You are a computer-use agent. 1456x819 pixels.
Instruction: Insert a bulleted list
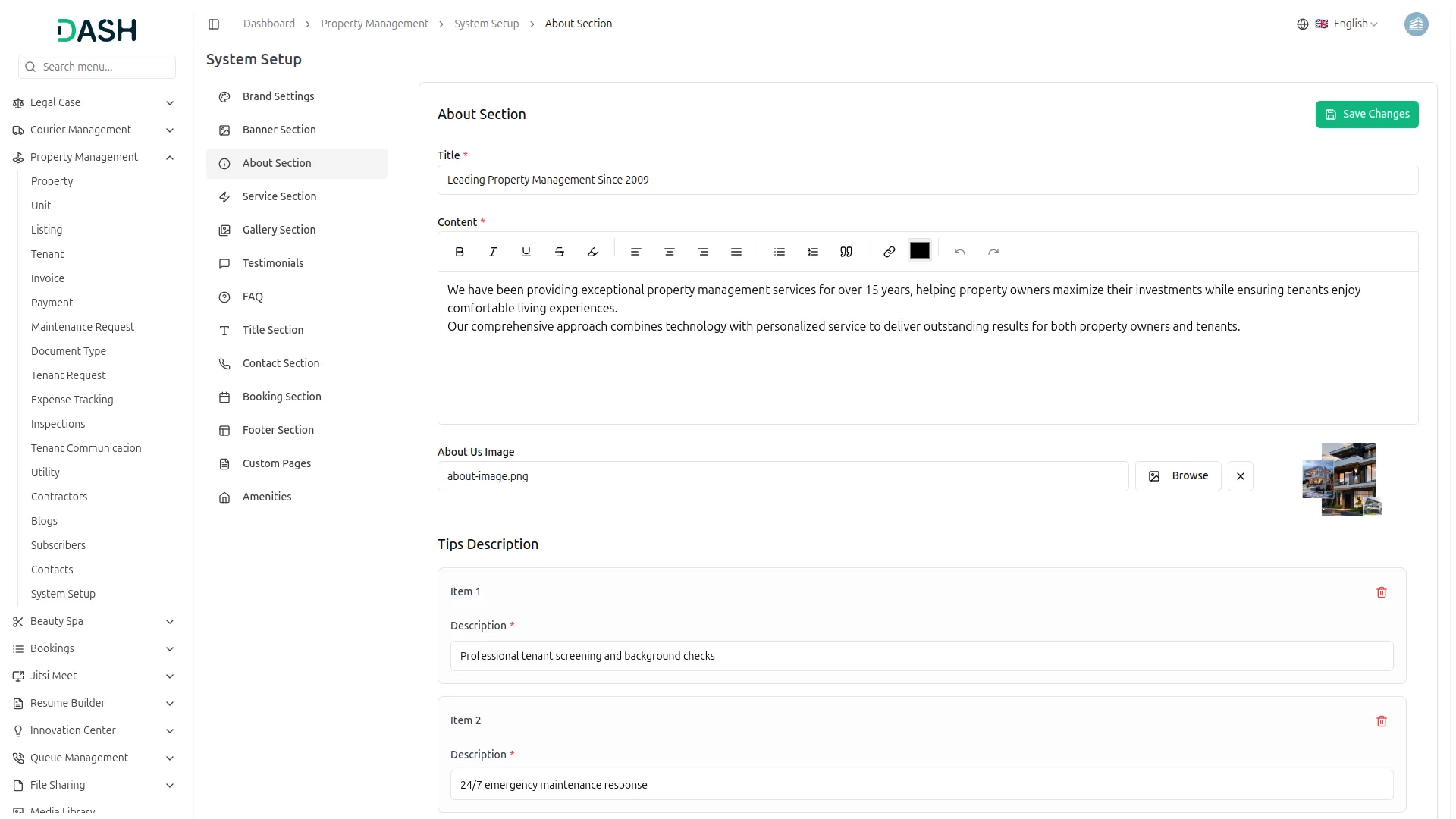tap(780, 252)
